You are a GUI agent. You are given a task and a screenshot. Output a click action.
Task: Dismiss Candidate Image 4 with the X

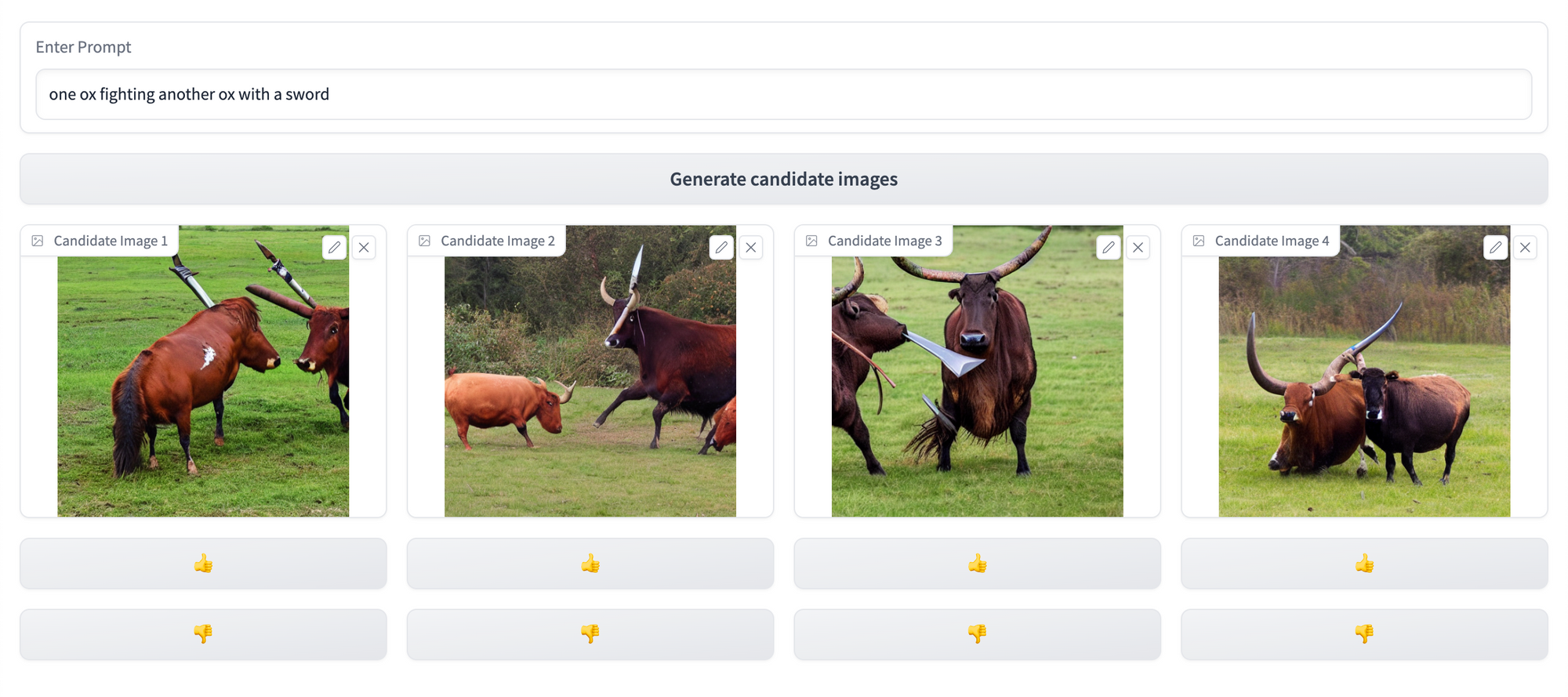(x=1525, y=247)
